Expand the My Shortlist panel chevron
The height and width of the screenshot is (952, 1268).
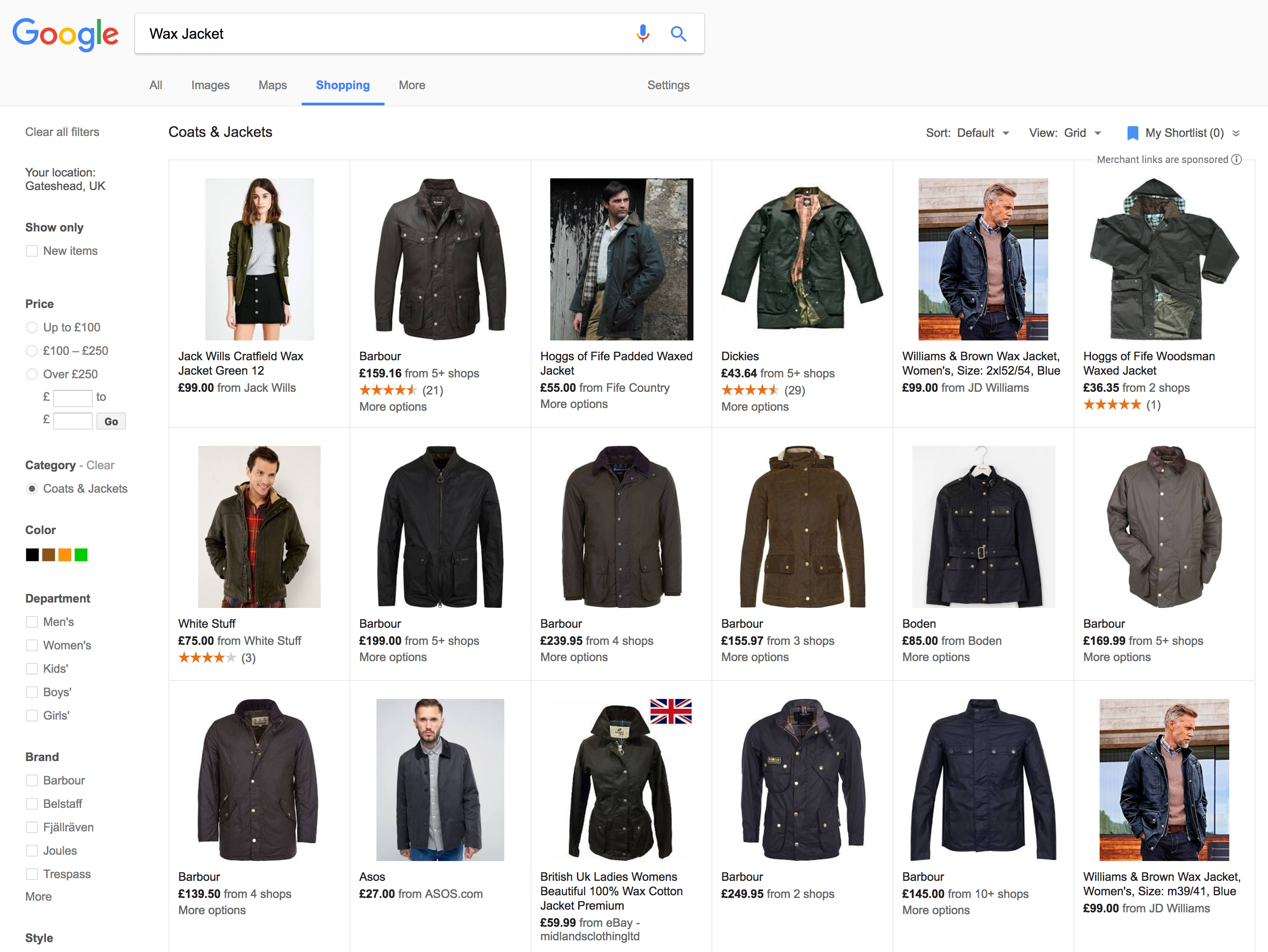(1236, 133)
